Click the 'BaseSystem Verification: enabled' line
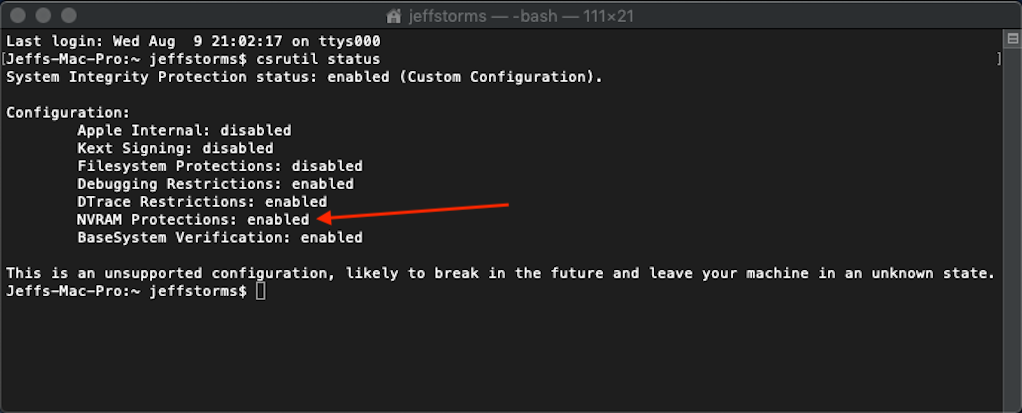 (x=219, y=239)
